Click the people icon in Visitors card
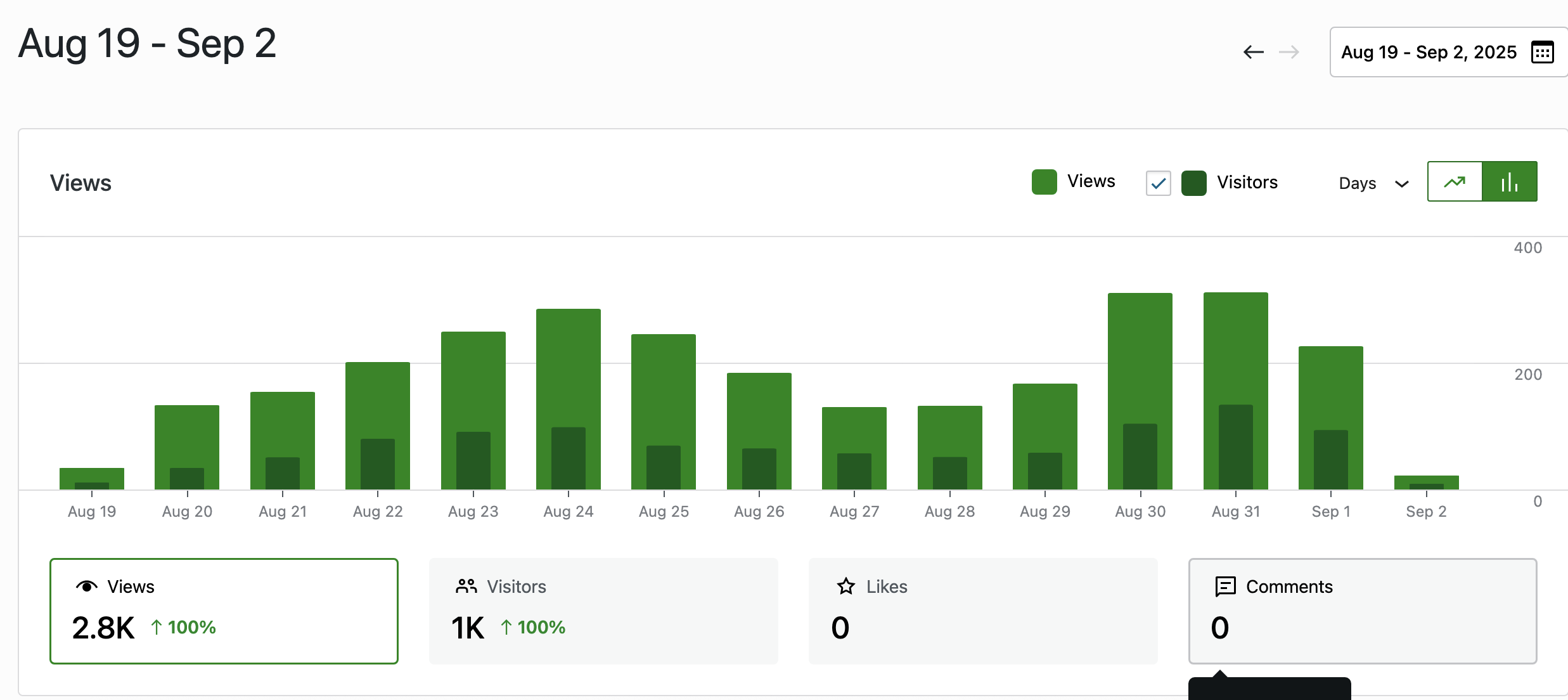1568x700 pixels. tap(466, 587)
